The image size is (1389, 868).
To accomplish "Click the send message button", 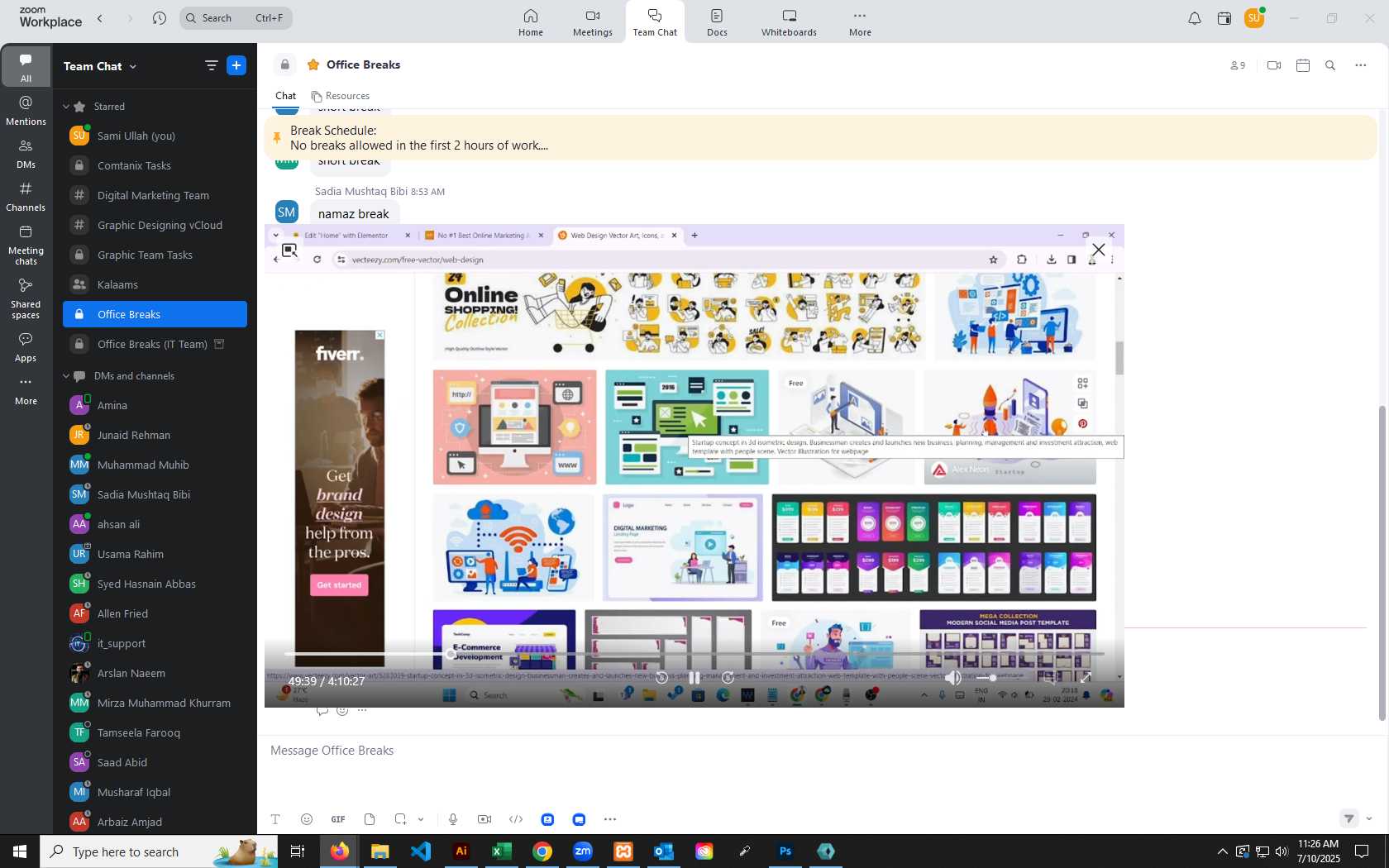I will [x=1348, y=818].
